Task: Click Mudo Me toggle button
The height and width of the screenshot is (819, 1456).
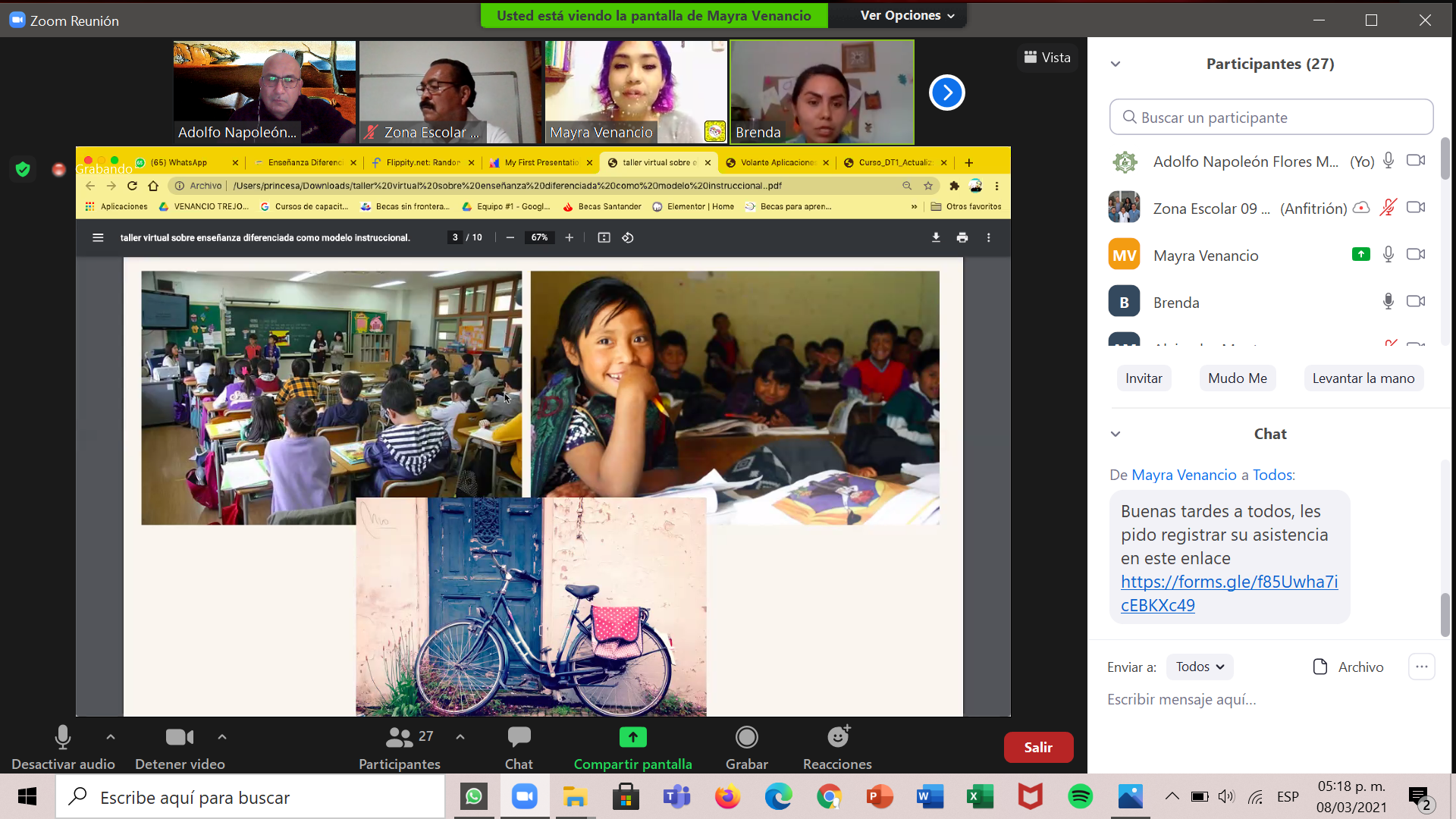Action: 1237,378
